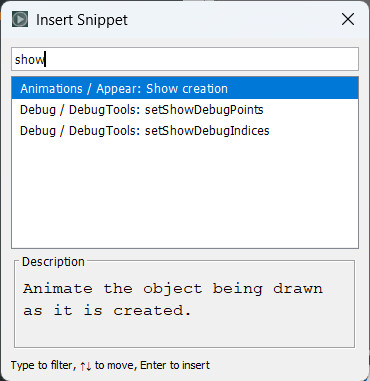Select the setShowDebugIndices snippet row

(x=185, y=130)
